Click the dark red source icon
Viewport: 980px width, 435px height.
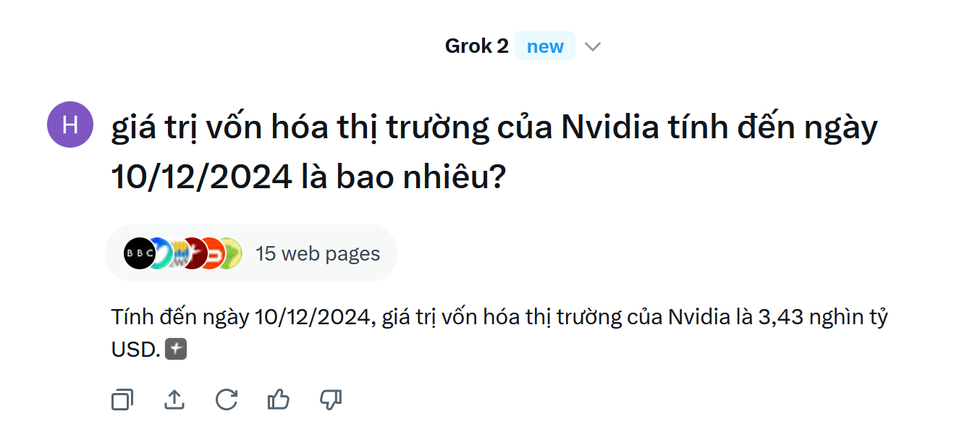tap(194, 253)
